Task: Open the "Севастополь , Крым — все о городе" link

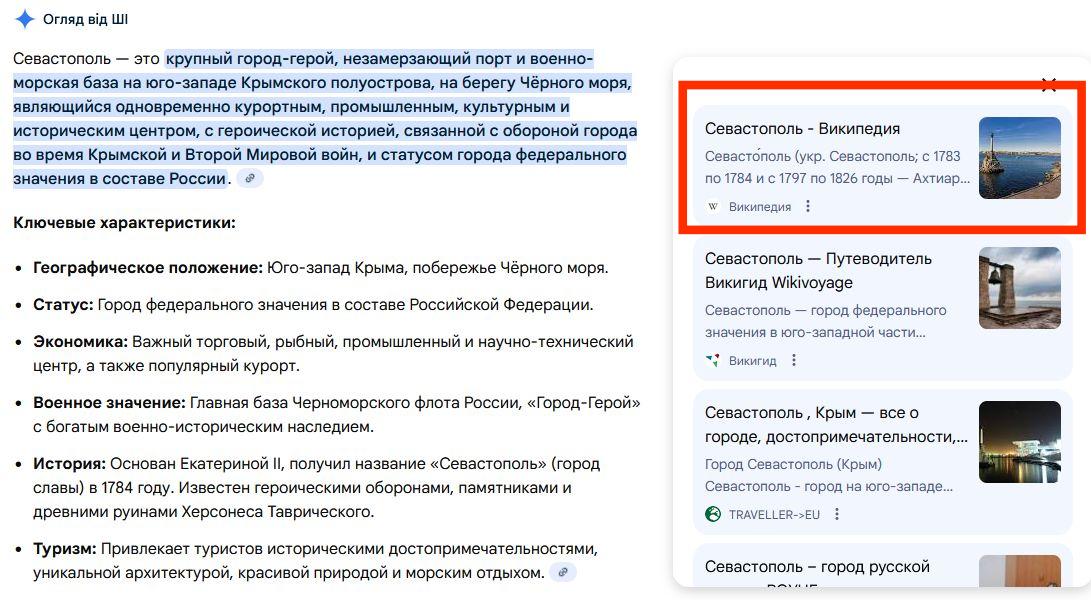Action: click(x=836, y=425)
